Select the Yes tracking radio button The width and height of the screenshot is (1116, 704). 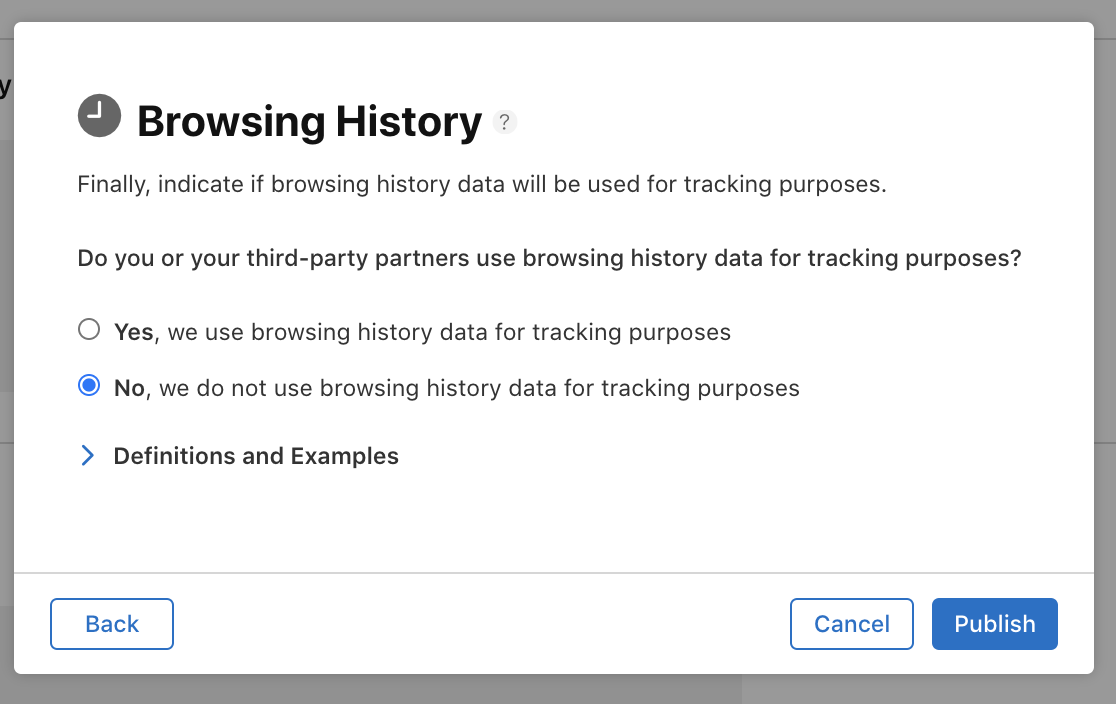[89, 330]
